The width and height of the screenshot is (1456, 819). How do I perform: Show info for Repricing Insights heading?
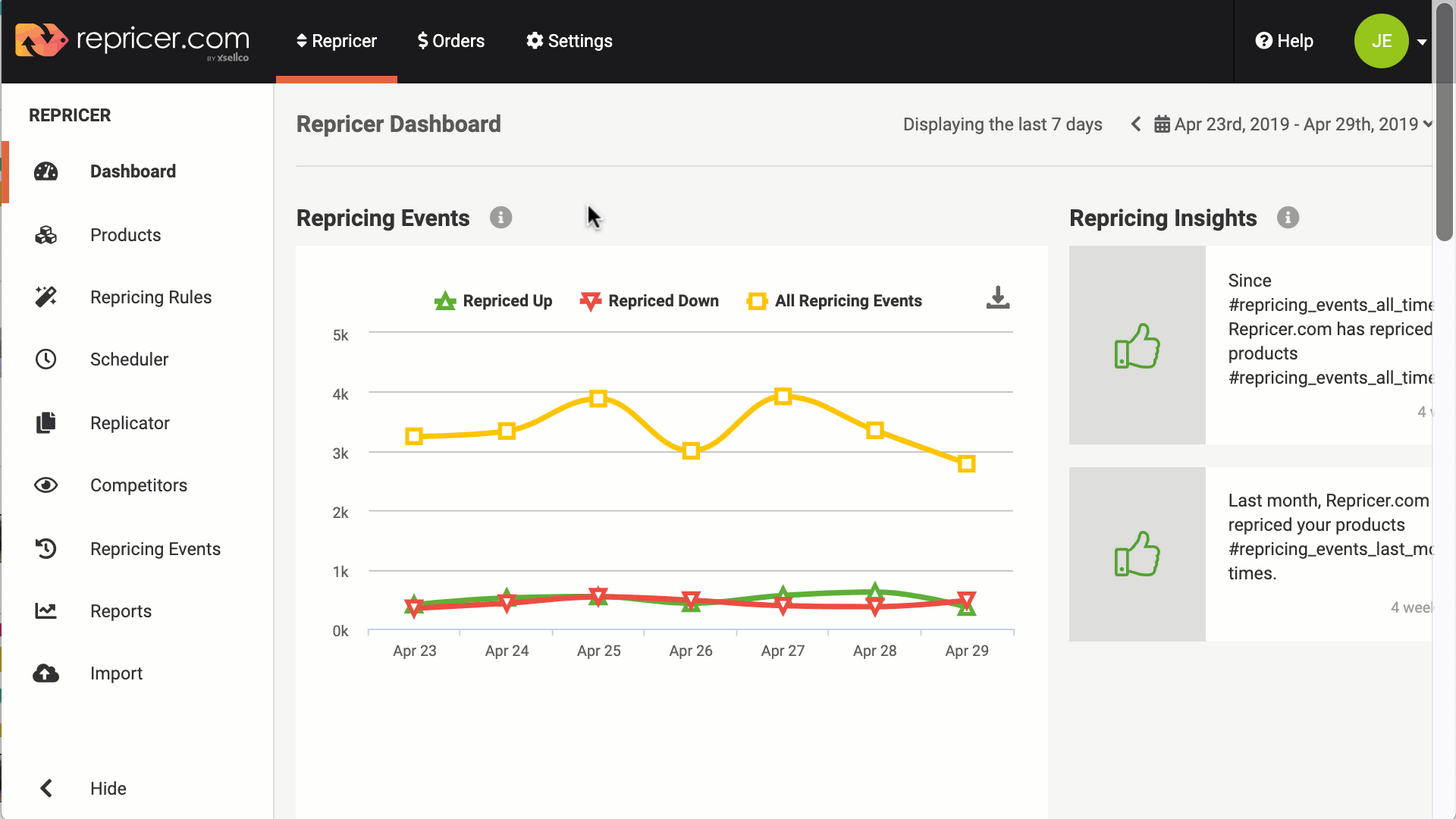1288,218
